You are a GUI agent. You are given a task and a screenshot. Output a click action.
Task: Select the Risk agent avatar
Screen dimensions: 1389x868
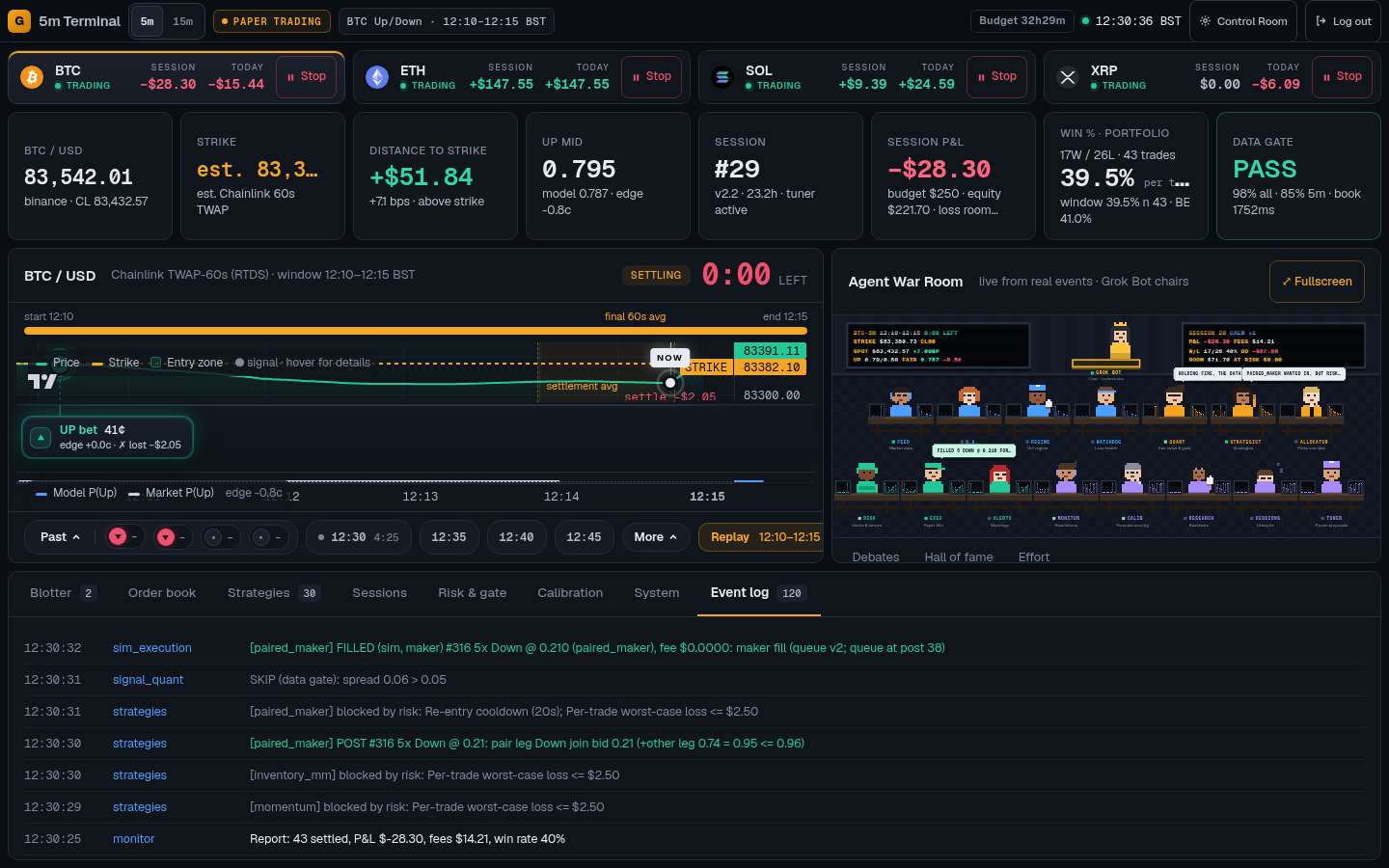[866, 477]
